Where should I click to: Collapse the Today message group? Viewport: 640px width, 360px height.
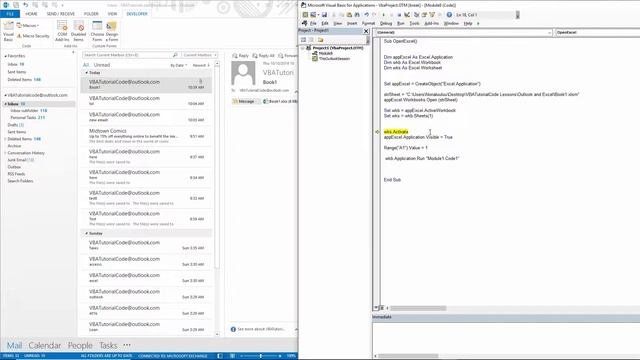click(x=87, y=73)
